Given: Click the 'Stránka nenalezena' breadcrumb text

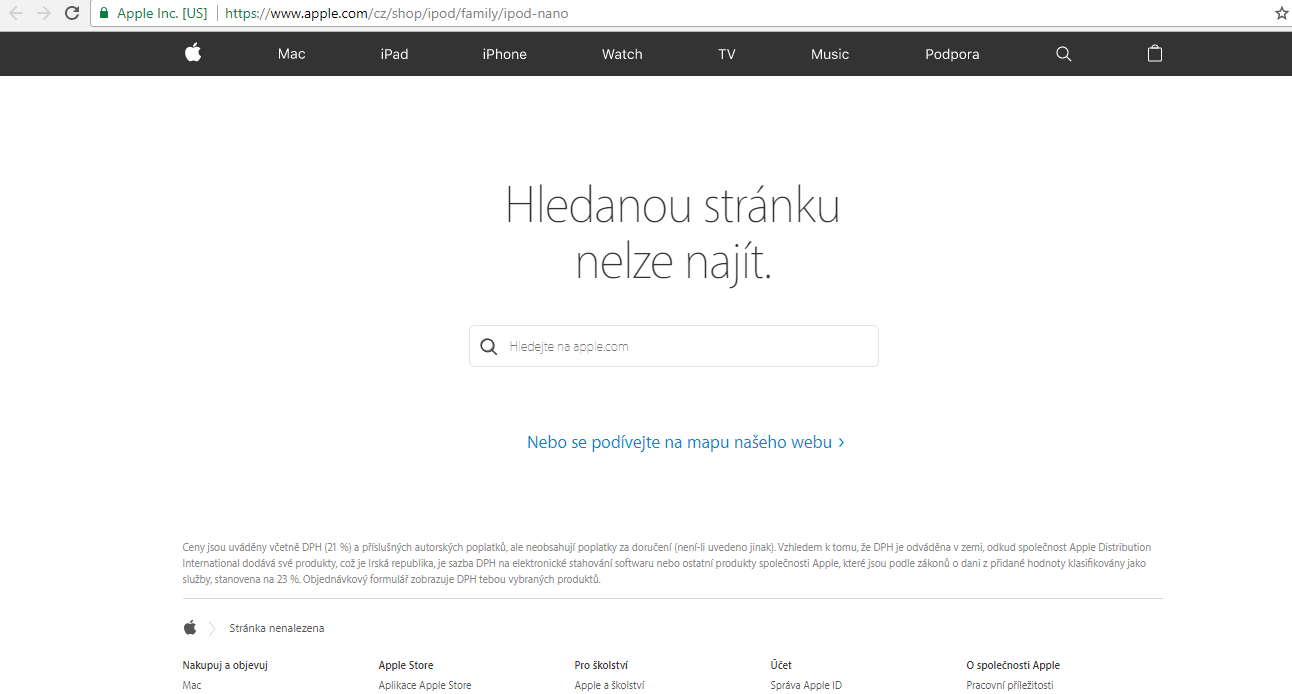Looking at the screenshot, I should (x=277, y=628).
